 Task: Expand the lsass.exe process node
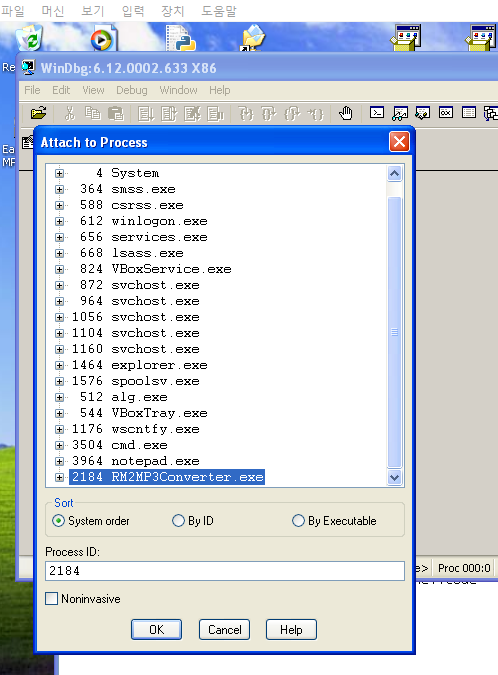click(59, 253)
